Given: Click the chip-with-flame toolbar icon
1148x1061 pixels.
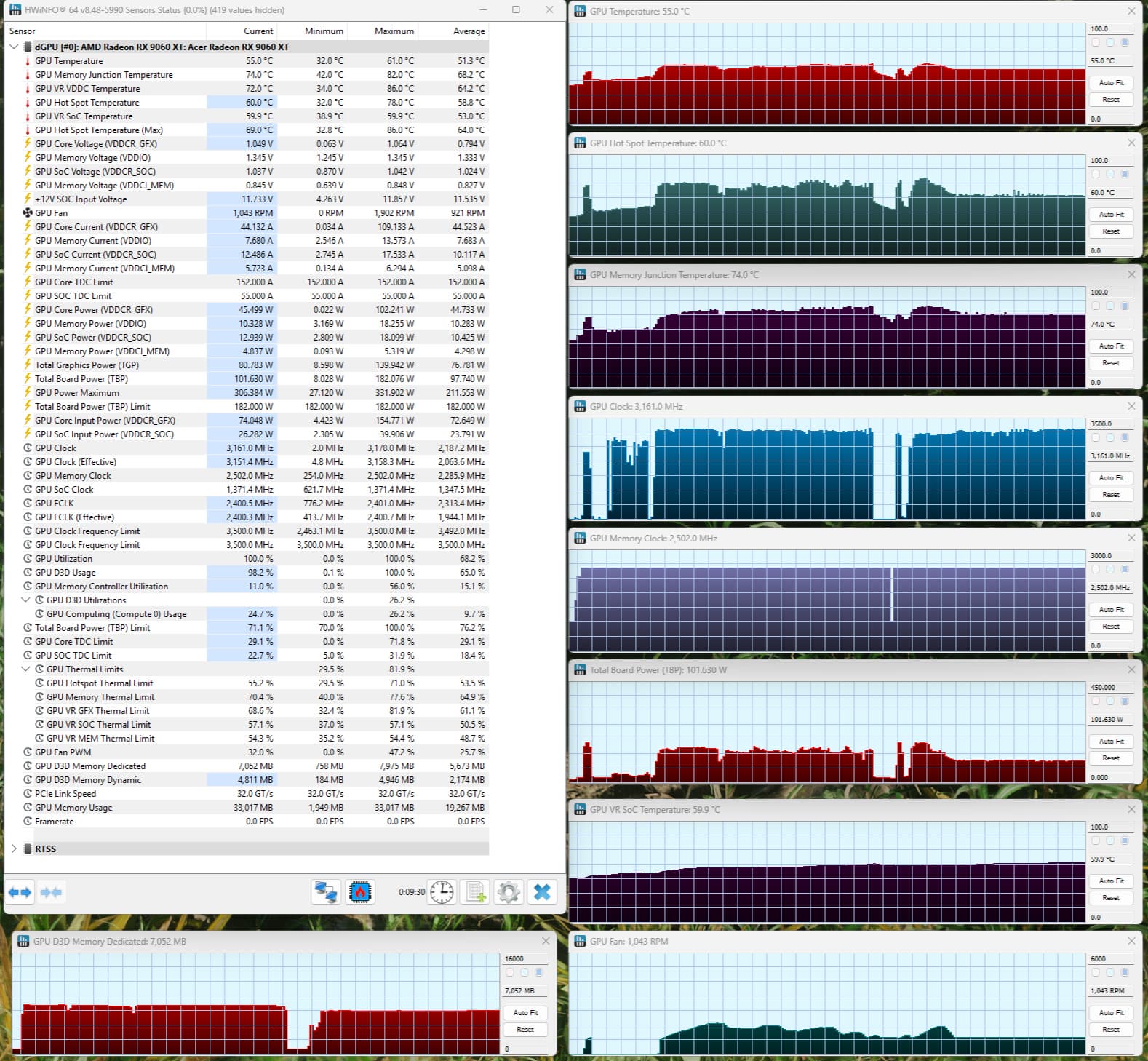Looking at the screenshot, I should [360, 892].
